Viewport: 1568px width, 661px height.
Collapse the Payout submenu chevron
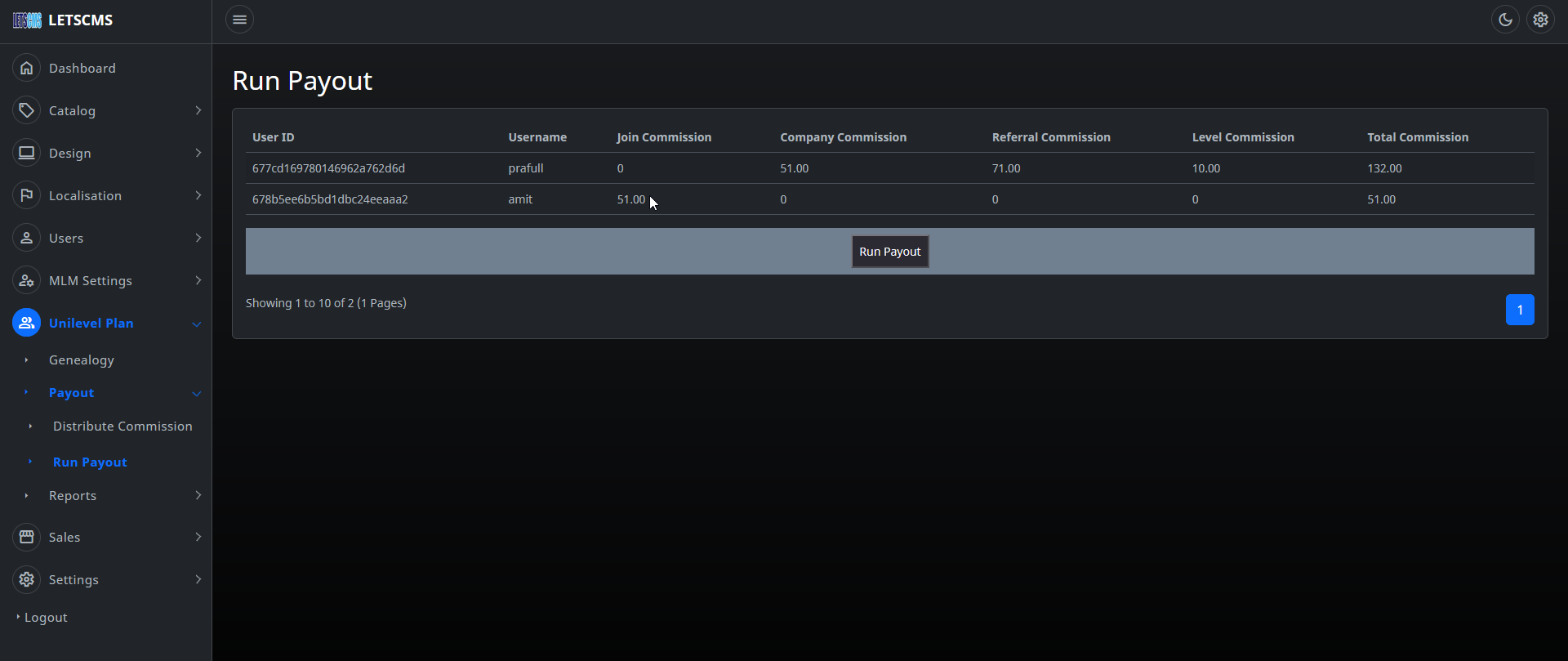point(197,393)
